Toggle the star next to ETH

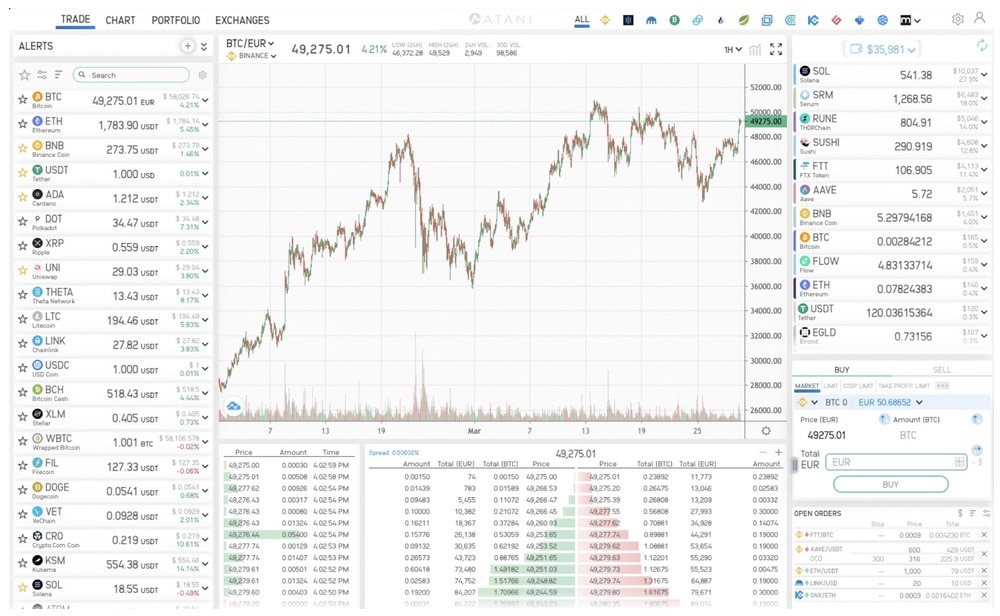[24, 123]
